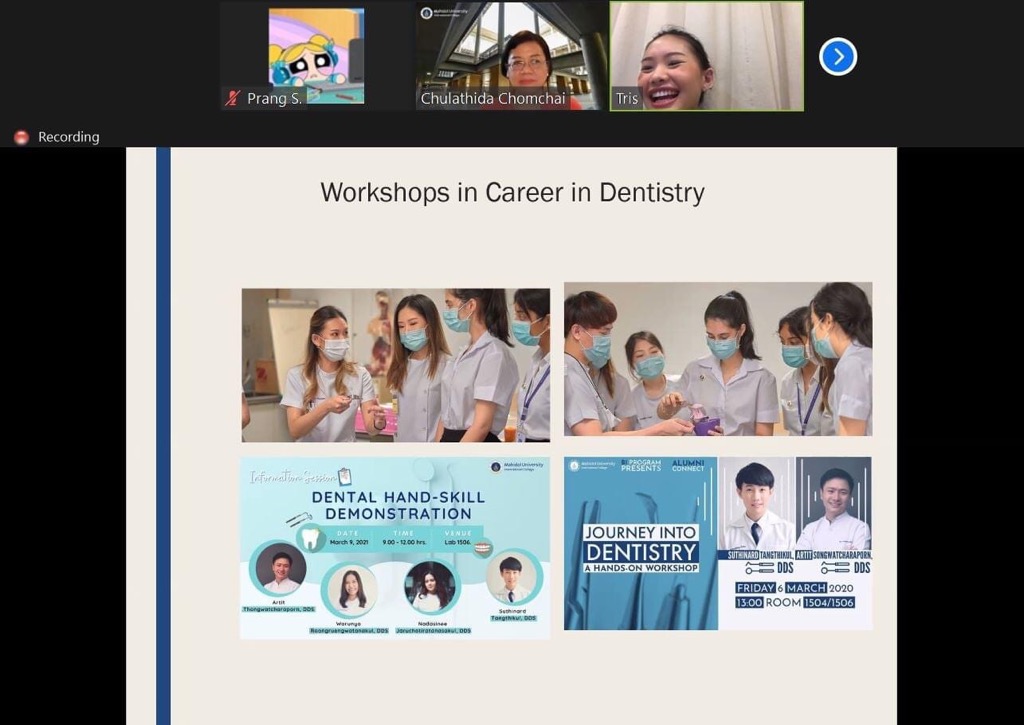Click the muted microphone icon beside Prang S.
The image size is (1024, 725).
pos(233,98)
